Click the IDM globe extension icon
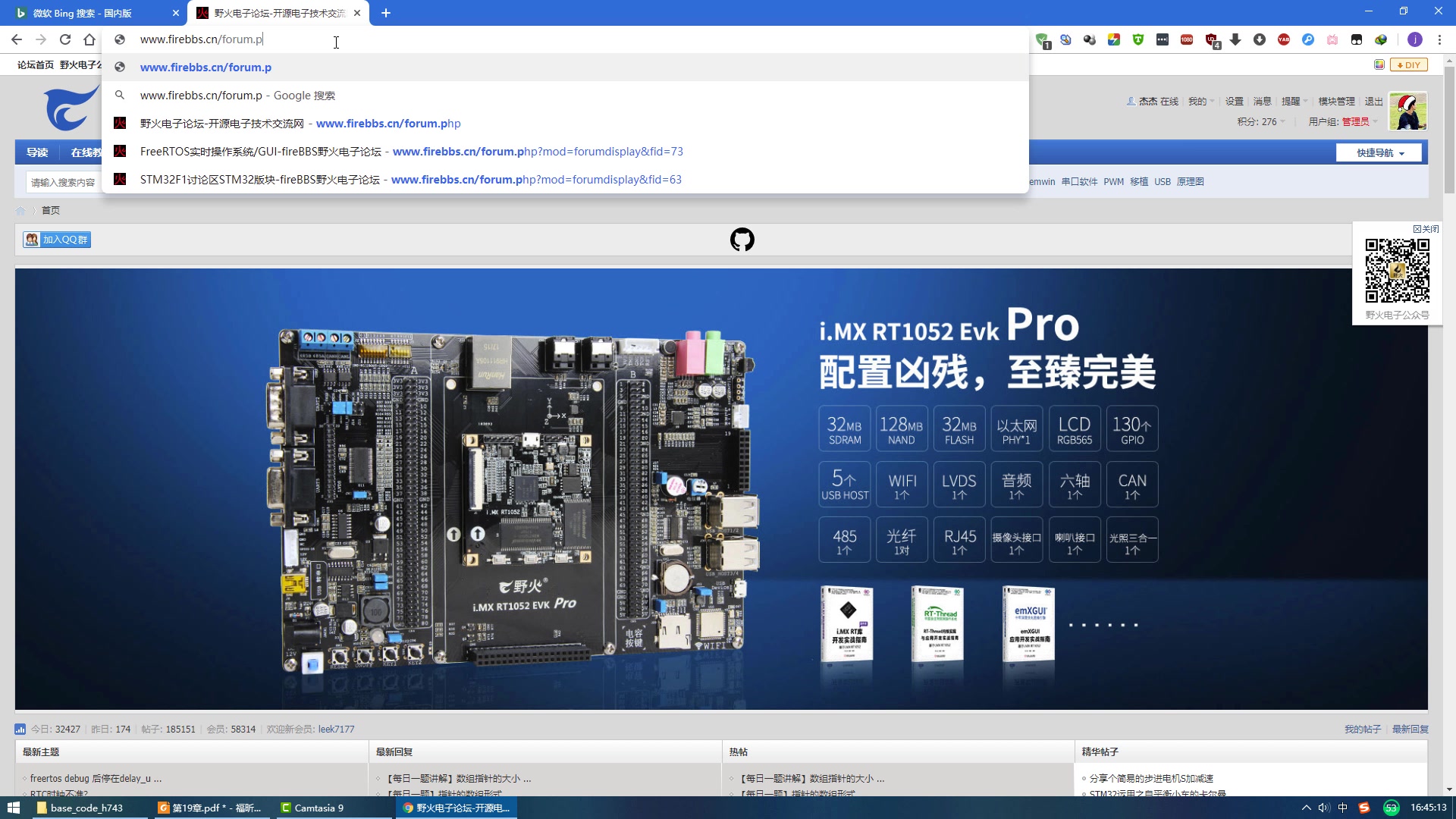The image size is (1456, 819). tap(1381, 39)
